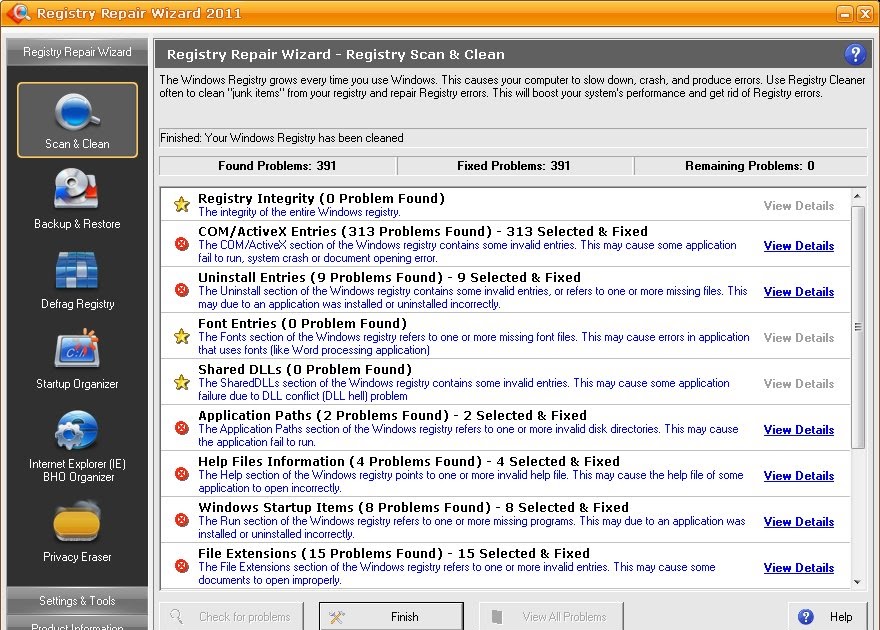
Task: View Details for File Extensions
Action: point(799,568)
